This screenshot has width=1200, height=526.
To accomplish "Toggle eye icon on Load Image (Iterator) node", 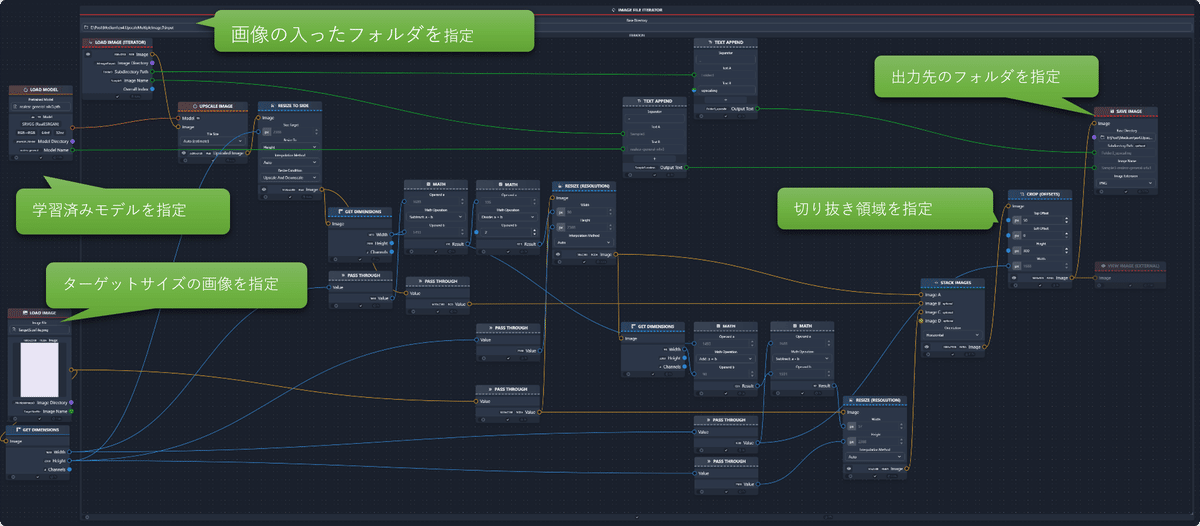I will (x=88, y=54).
